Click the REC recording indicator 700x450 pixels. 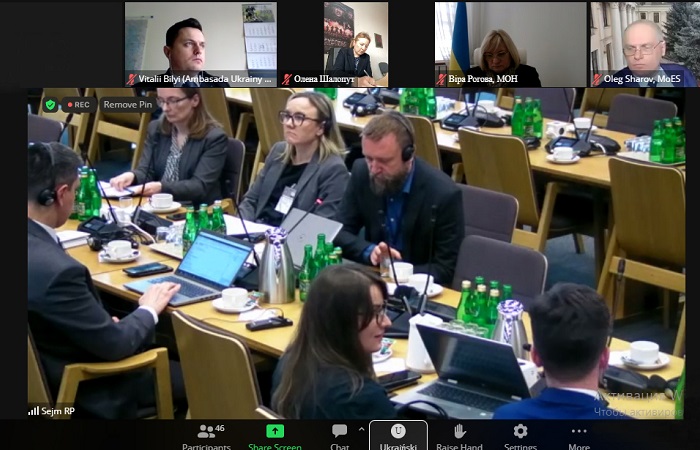tap(79, 105)
